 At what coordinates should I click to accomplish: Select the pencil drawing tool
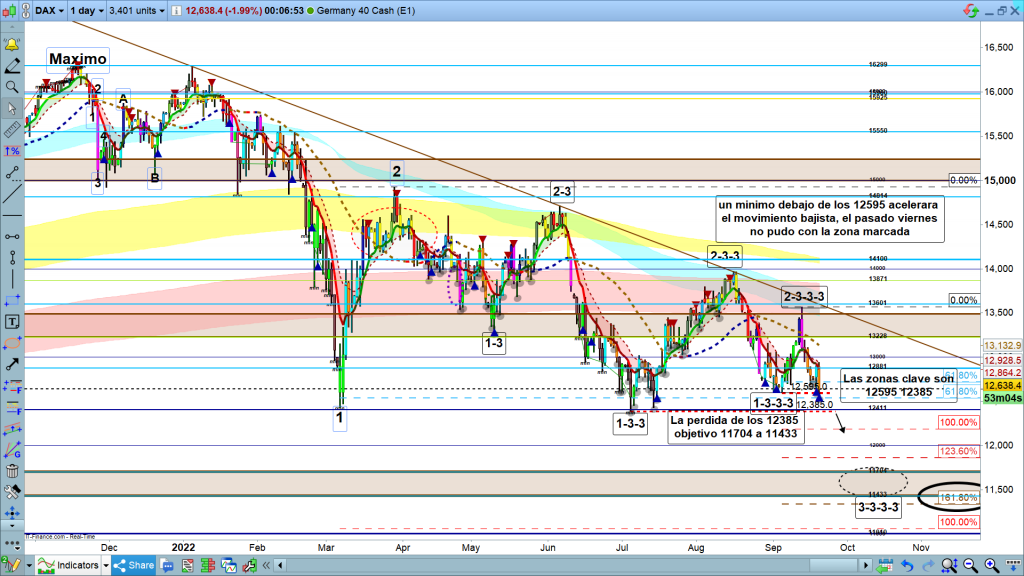(x=13, y=66)
